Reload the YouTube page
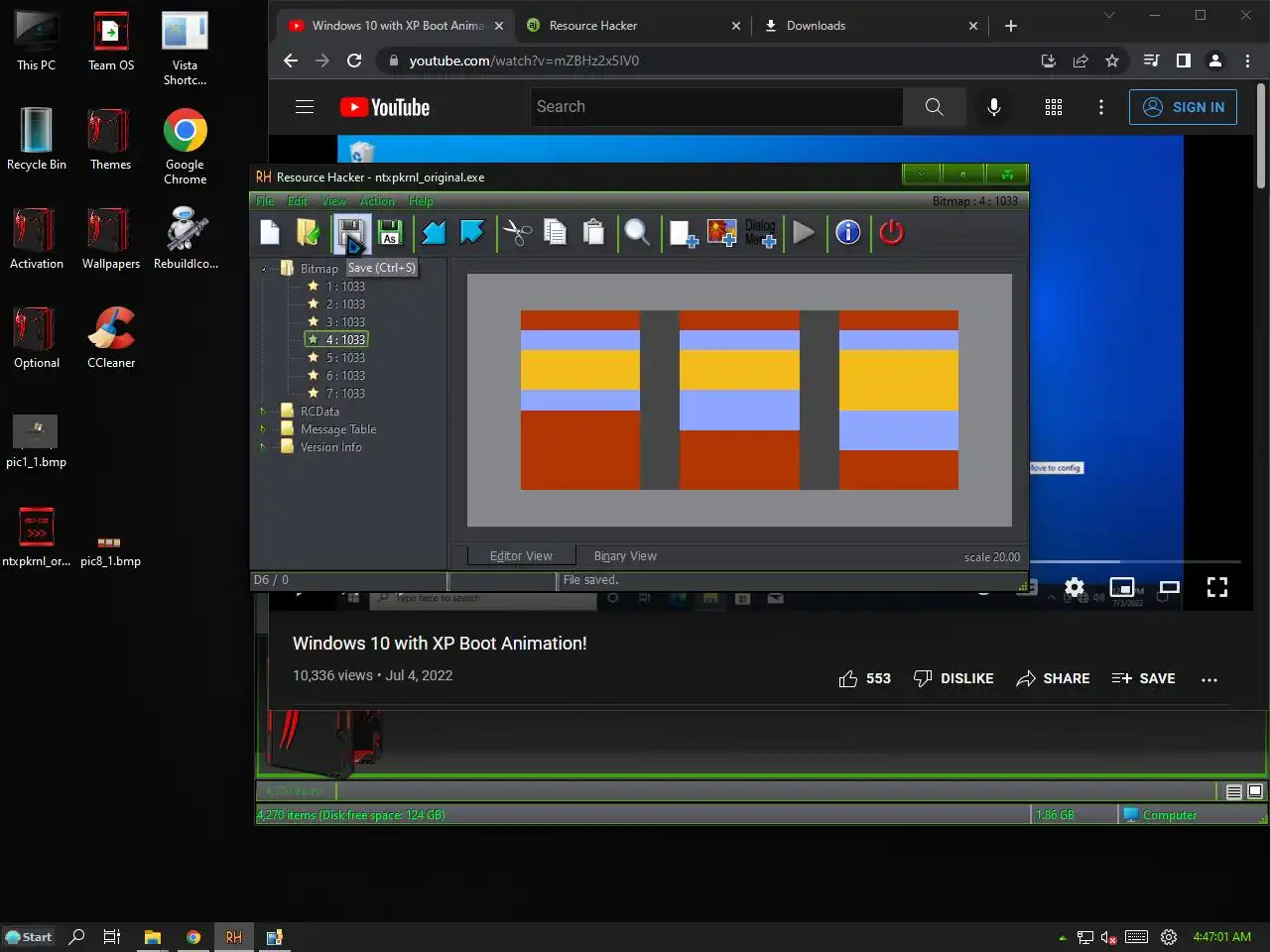 (x=354, y=60)
